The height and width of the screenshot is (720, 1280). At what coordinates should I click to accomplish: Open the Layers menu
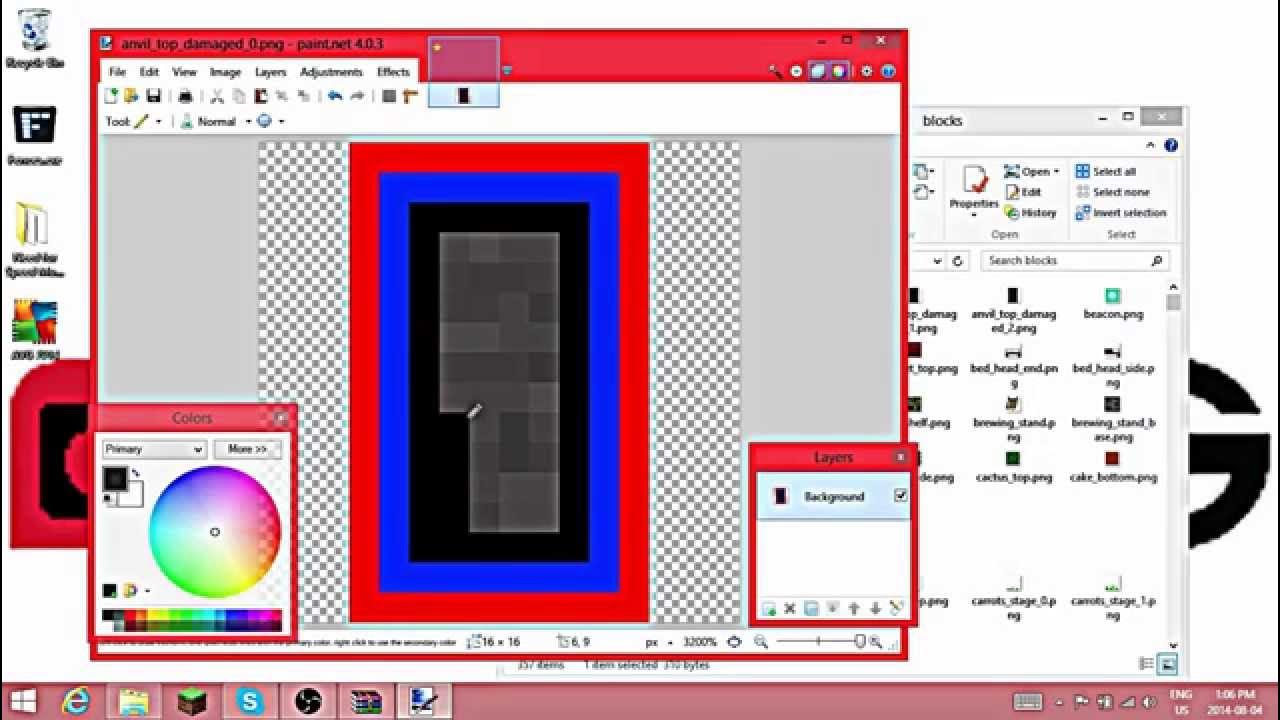[270, 72]
